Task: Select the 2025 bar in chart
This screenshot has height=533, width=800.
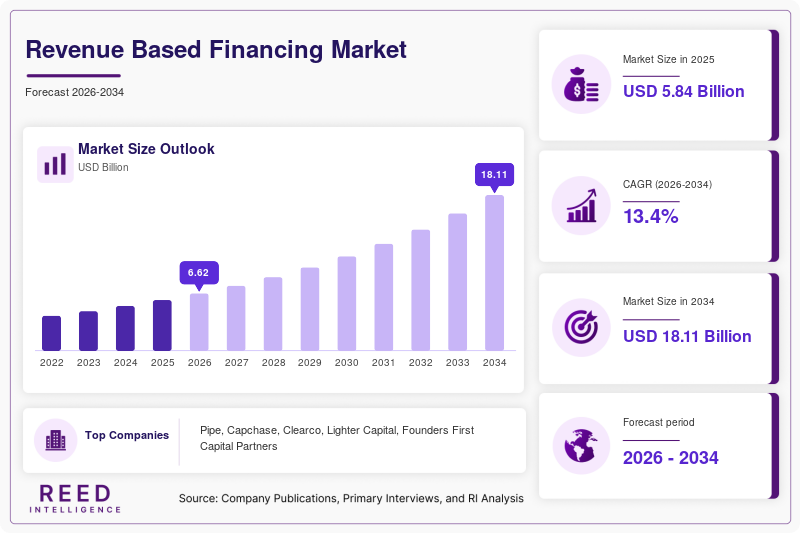Action: [x=162, y=325]
